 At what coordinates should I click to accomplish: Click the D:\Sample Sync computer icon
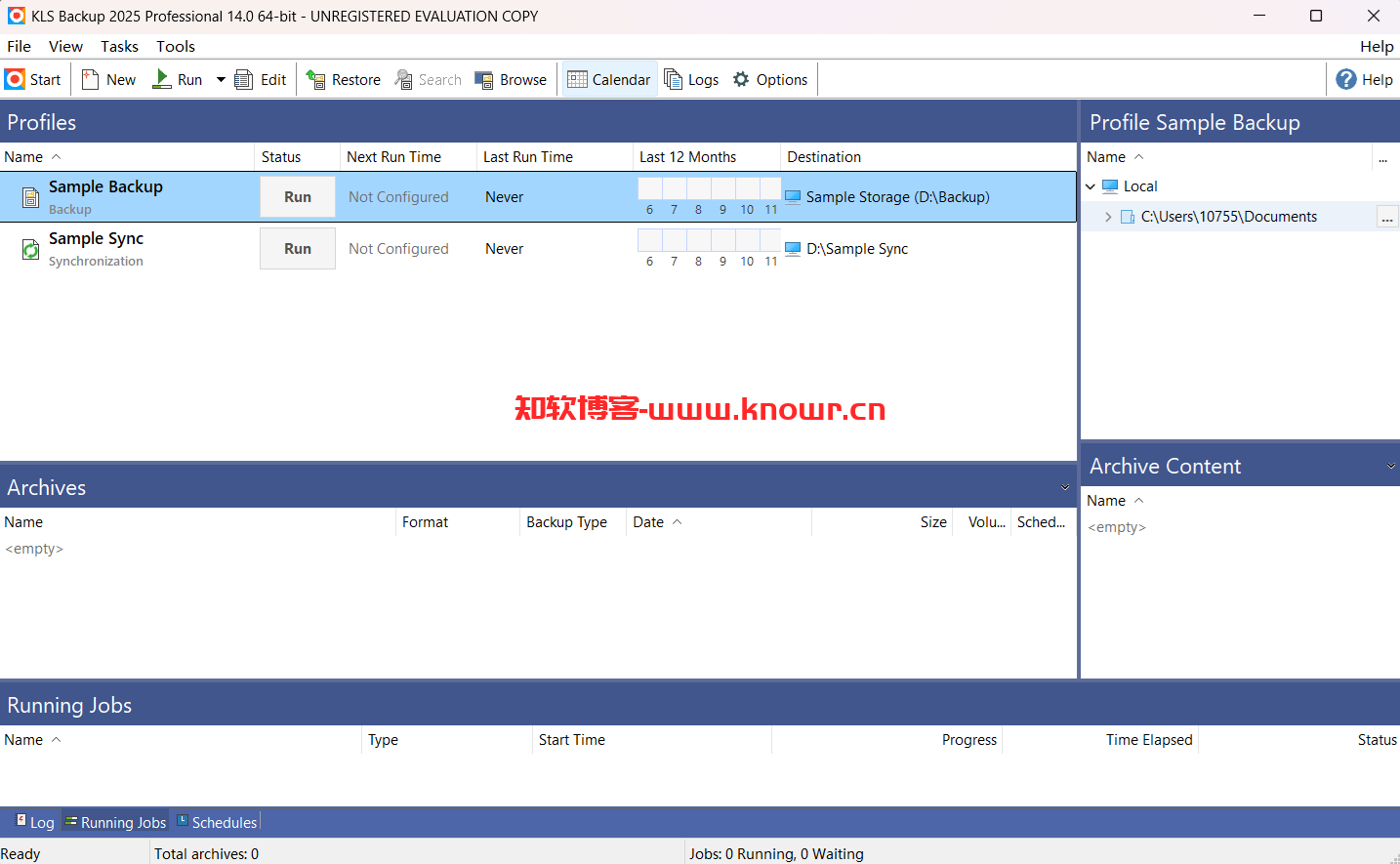pos(794,248)
